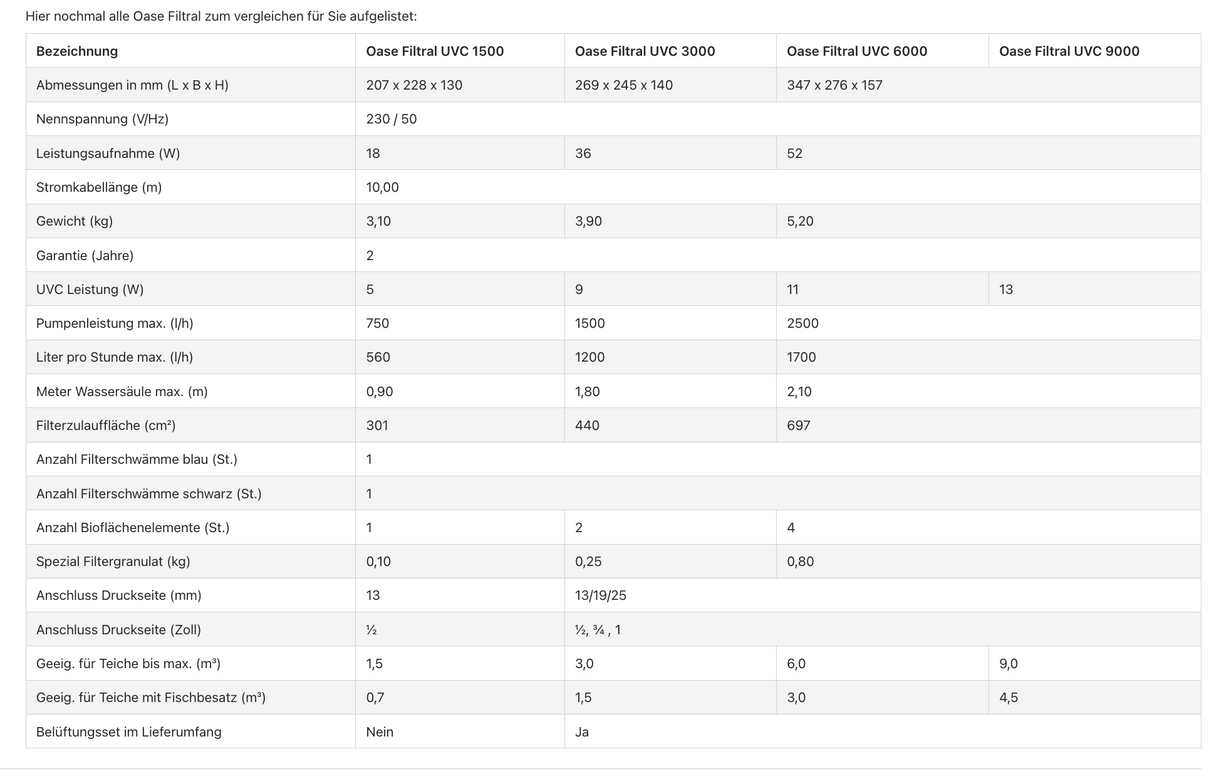The image size is (1214, 781).
Task: Select the Meter Wassersäule value "0,90"
Action: pos(379,391)
